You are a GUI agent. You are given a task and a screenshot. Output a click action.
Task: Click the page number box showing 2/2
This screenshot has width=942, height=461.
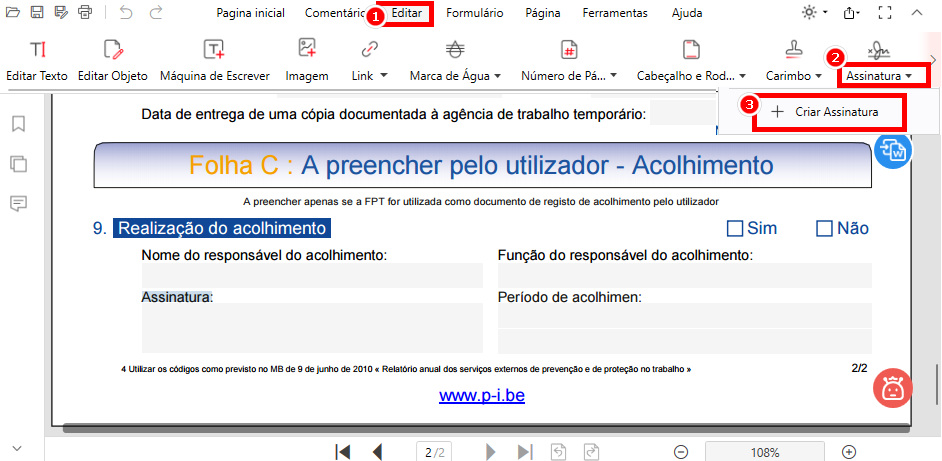pos(434,452)
